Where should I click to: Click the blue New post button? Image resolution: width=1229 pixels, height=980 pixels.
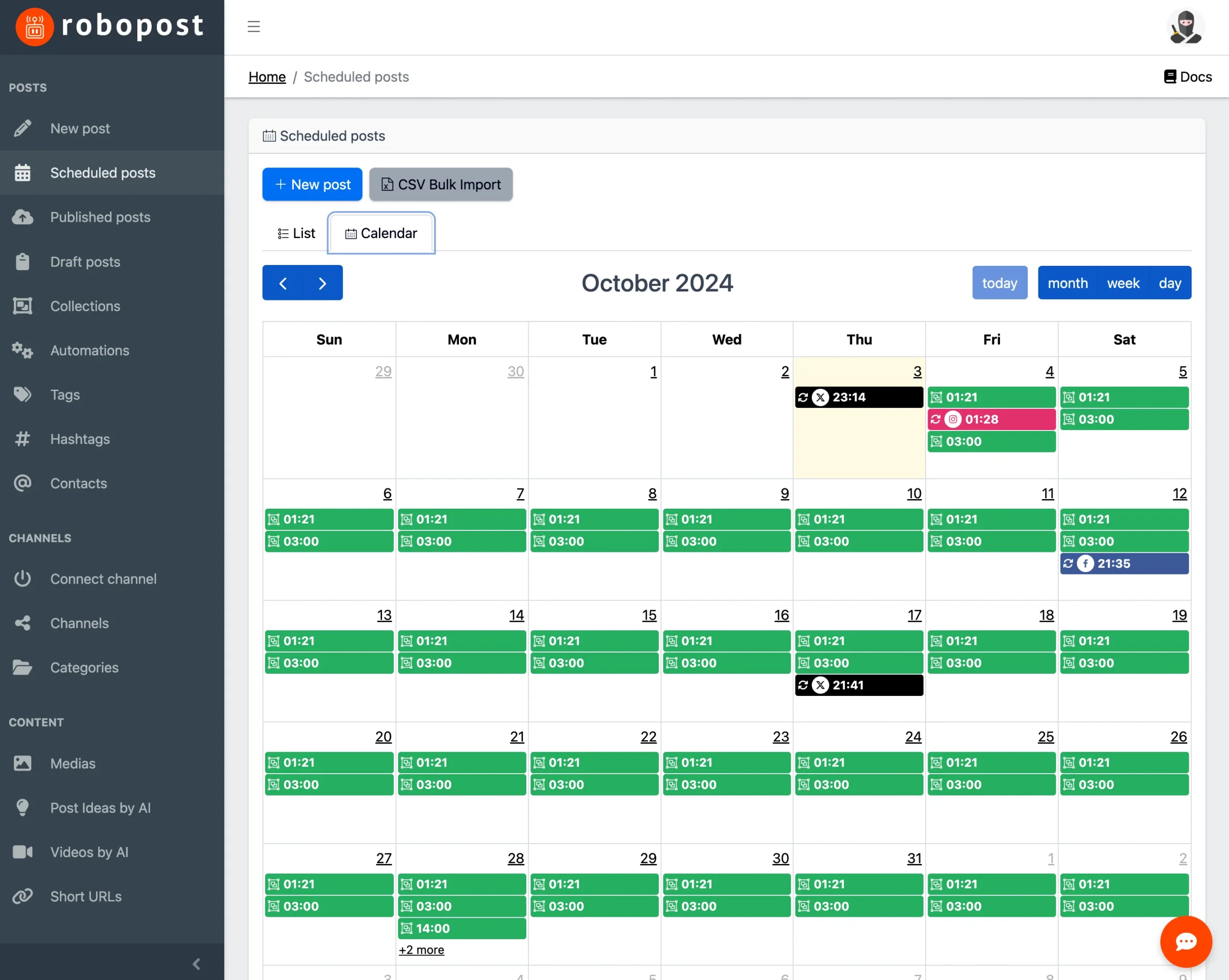312,184
